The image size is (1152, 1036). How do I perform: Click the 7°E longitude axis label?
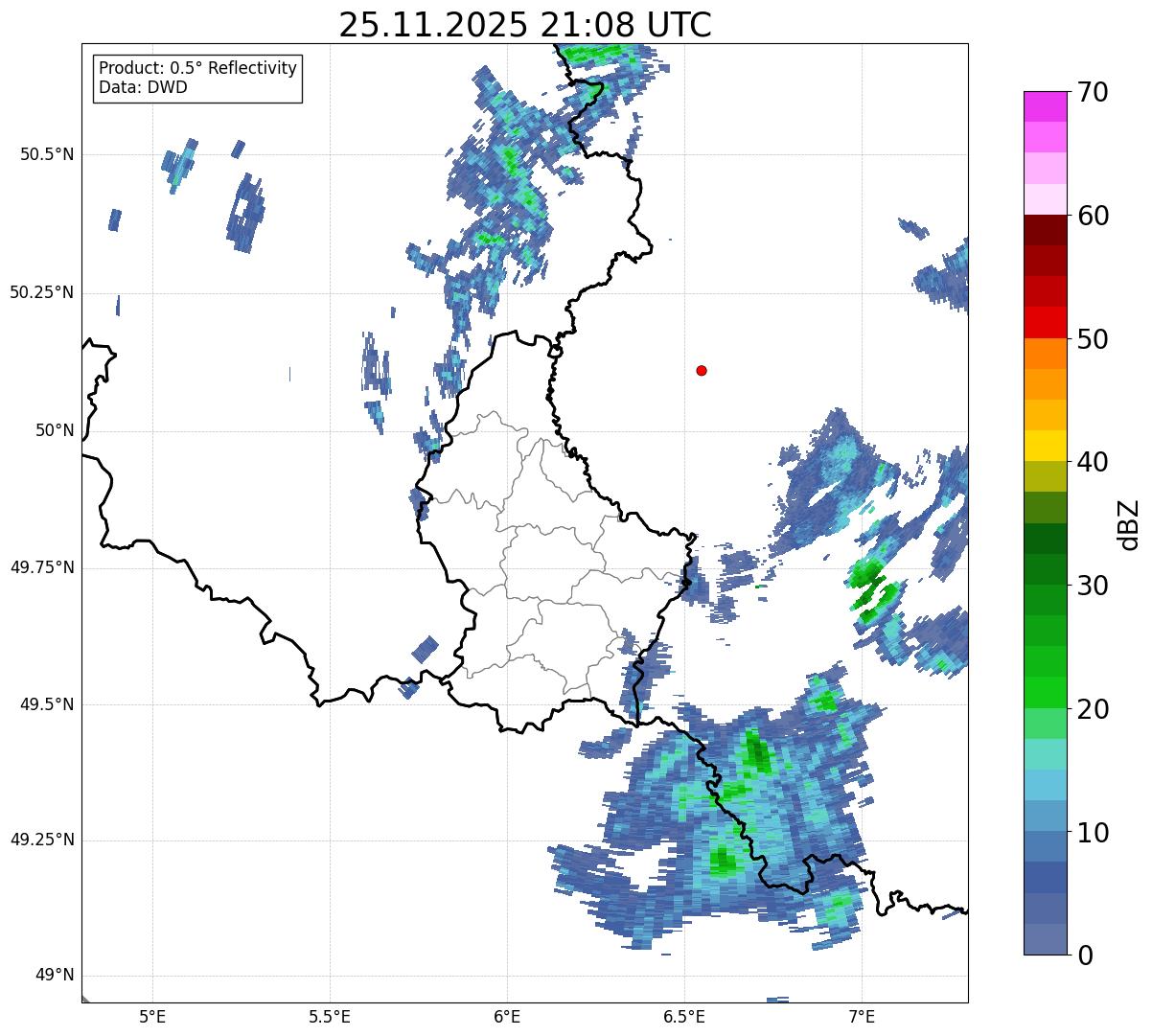point(862,1015)
